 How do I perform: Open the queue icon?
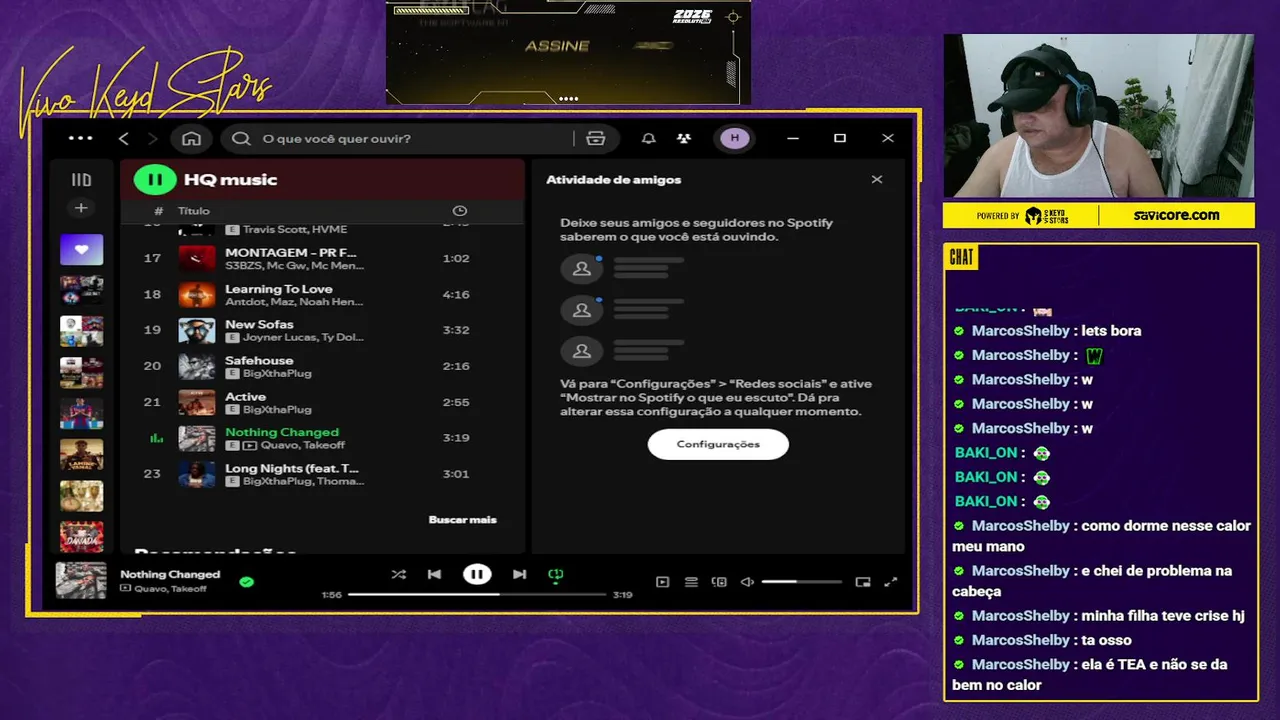tap(691, 582)
